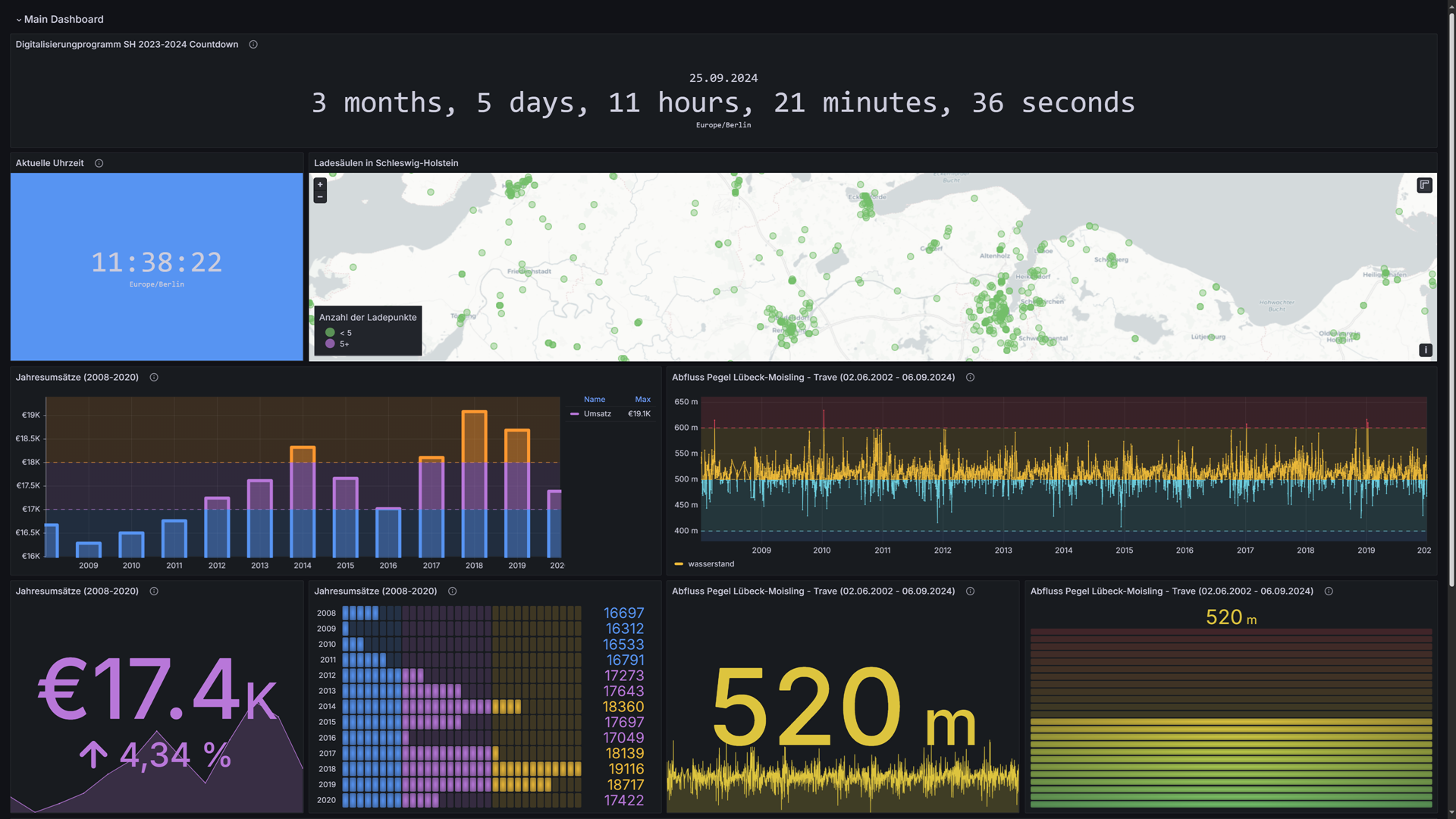Click the green '< 5' legend swatch

click(x=330, y=333)
